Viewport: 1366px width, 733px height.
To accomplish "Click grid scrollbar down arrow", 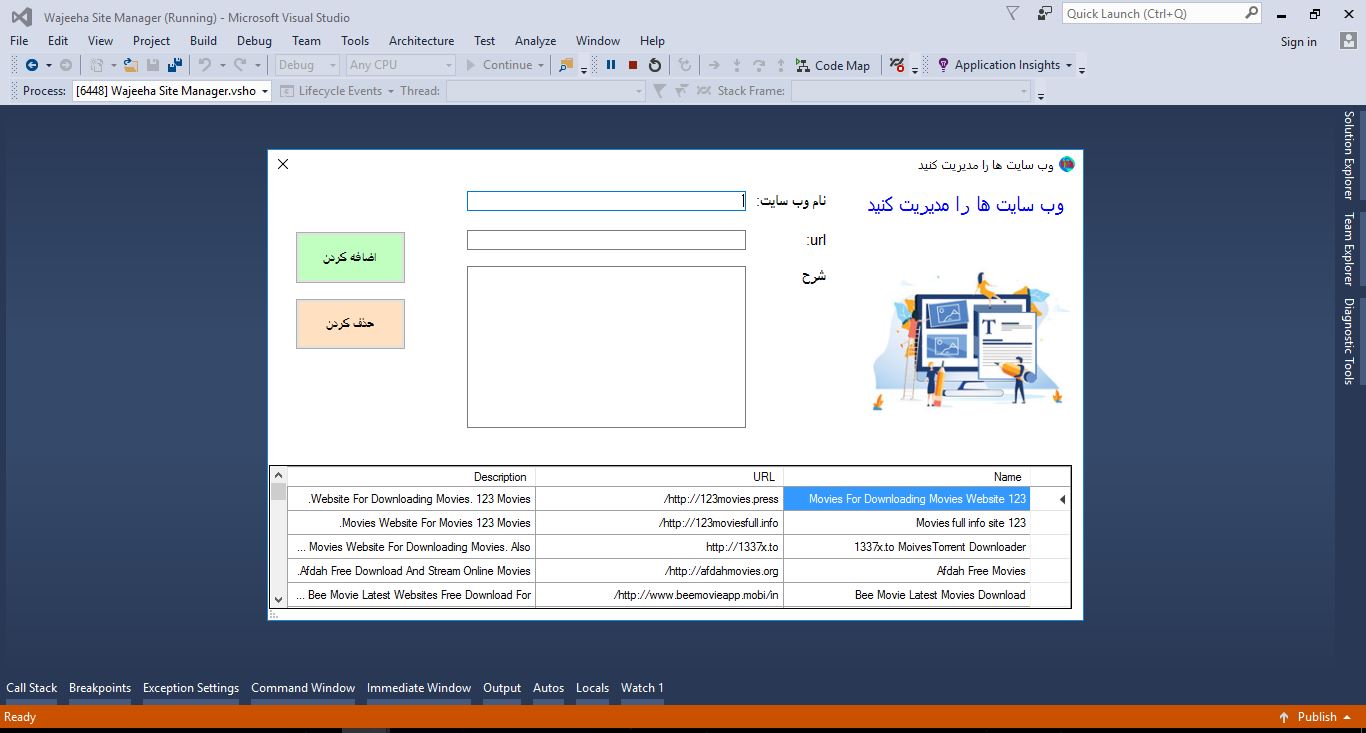I will (278, 599).
